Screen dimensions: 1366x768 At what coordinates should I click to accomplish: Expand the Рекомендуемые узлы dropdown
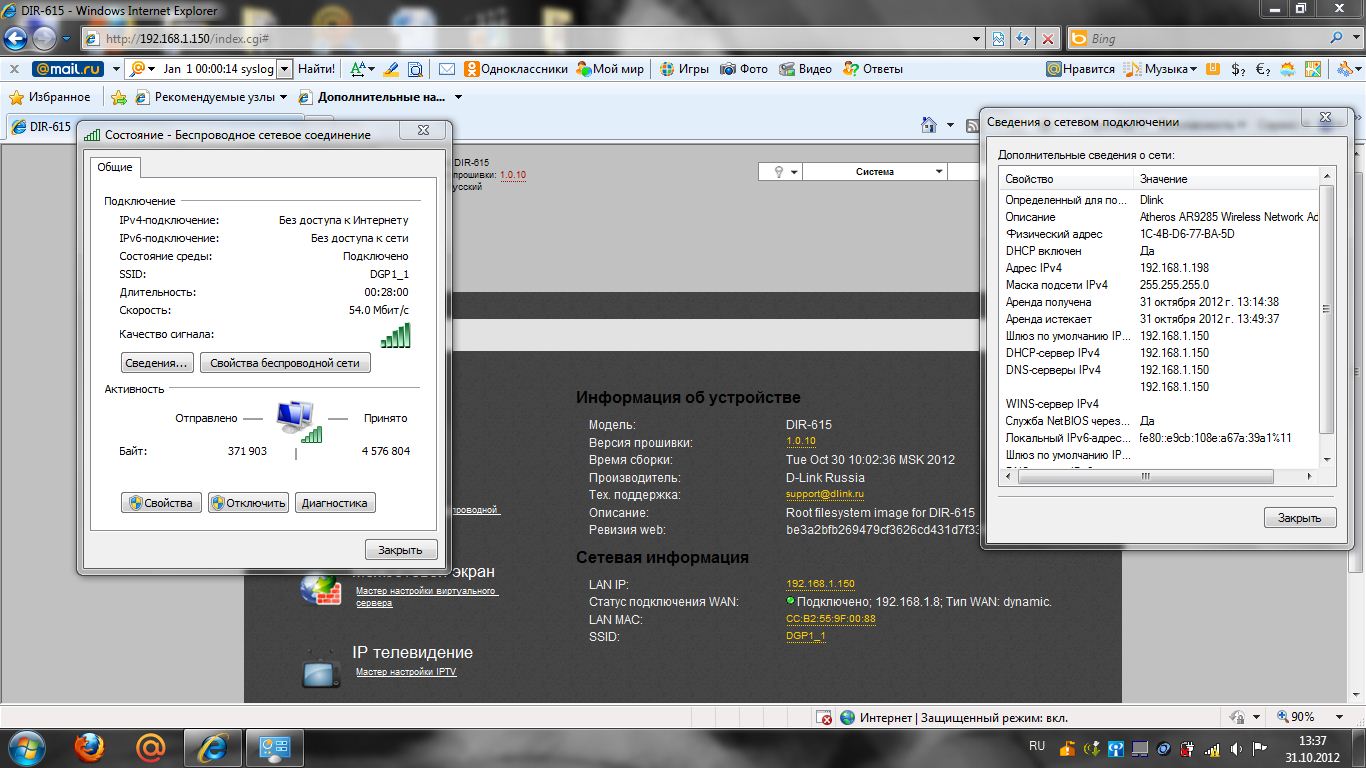point(283,97)
